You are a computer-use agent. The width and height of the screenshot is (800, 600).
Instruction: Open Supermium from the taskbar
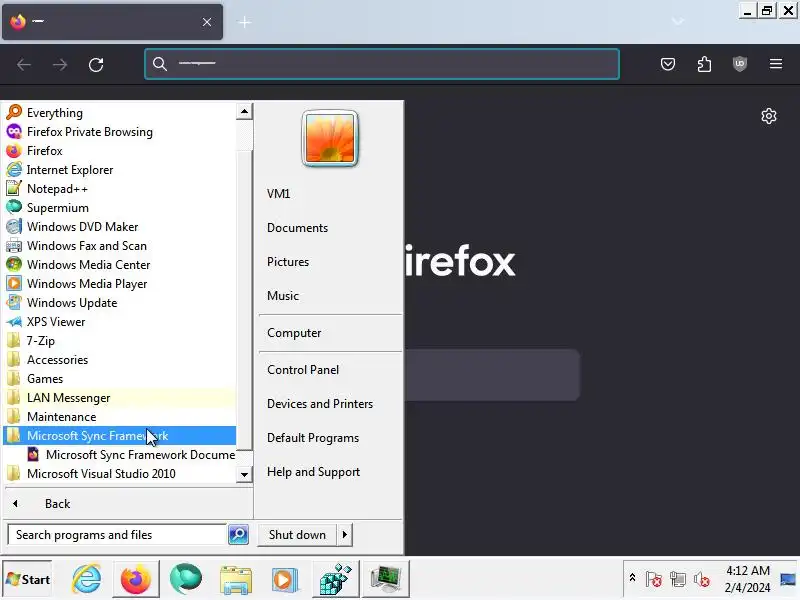[186, 579]
